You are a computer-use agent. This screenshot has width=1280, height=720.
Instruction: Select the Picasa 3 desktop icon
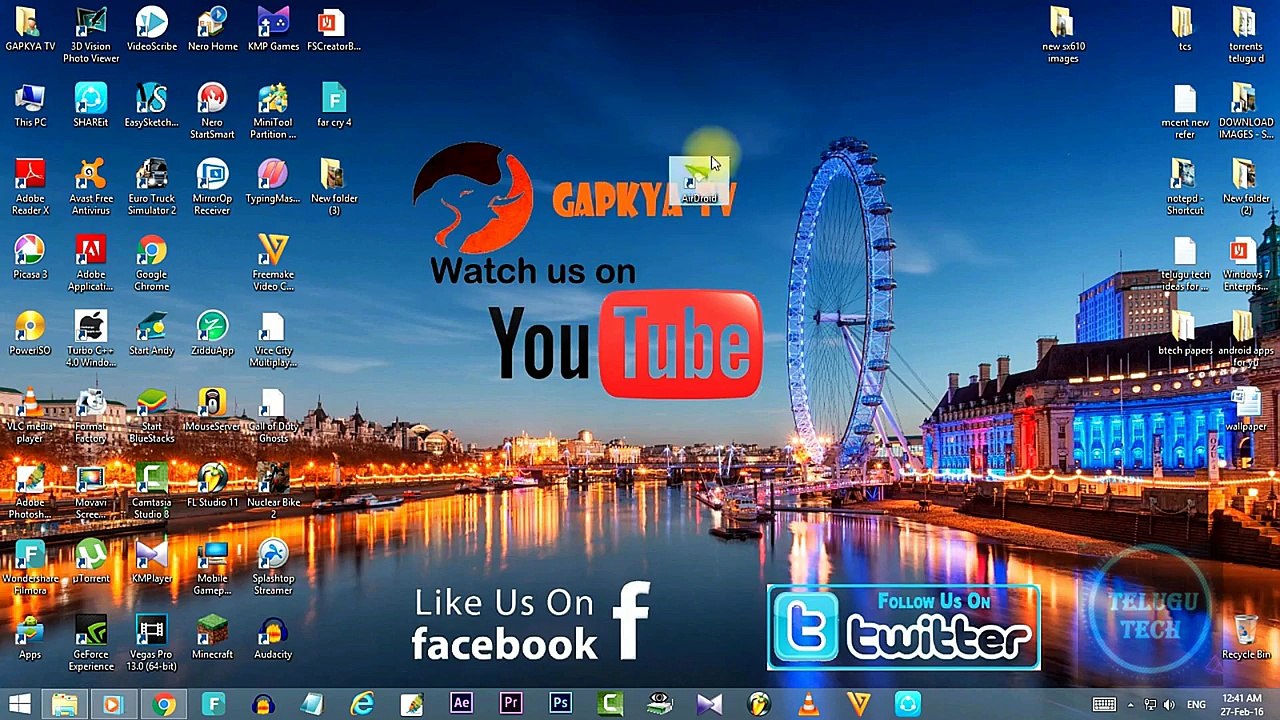30,258
